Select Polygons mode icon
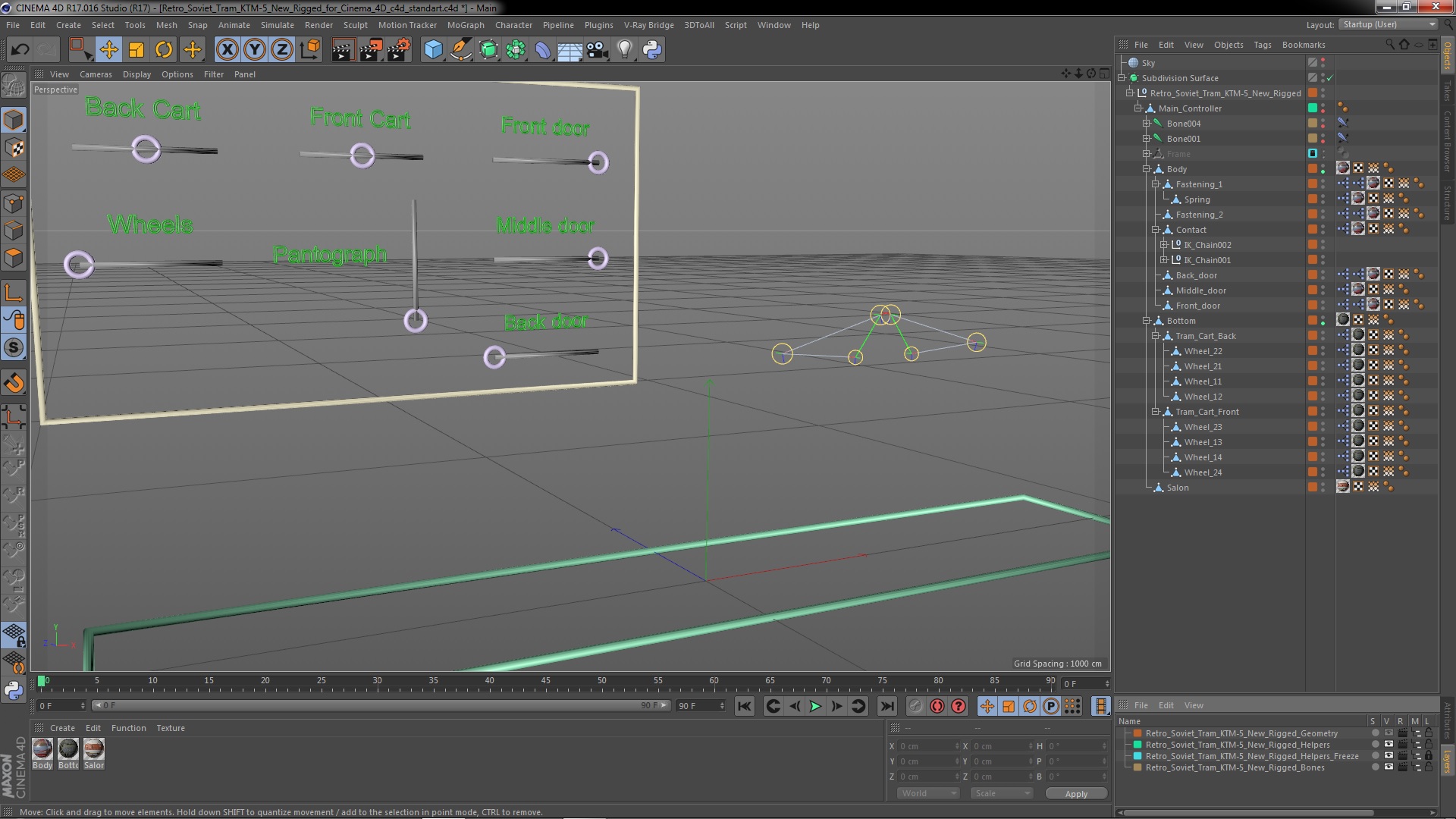 pos(14,259)
